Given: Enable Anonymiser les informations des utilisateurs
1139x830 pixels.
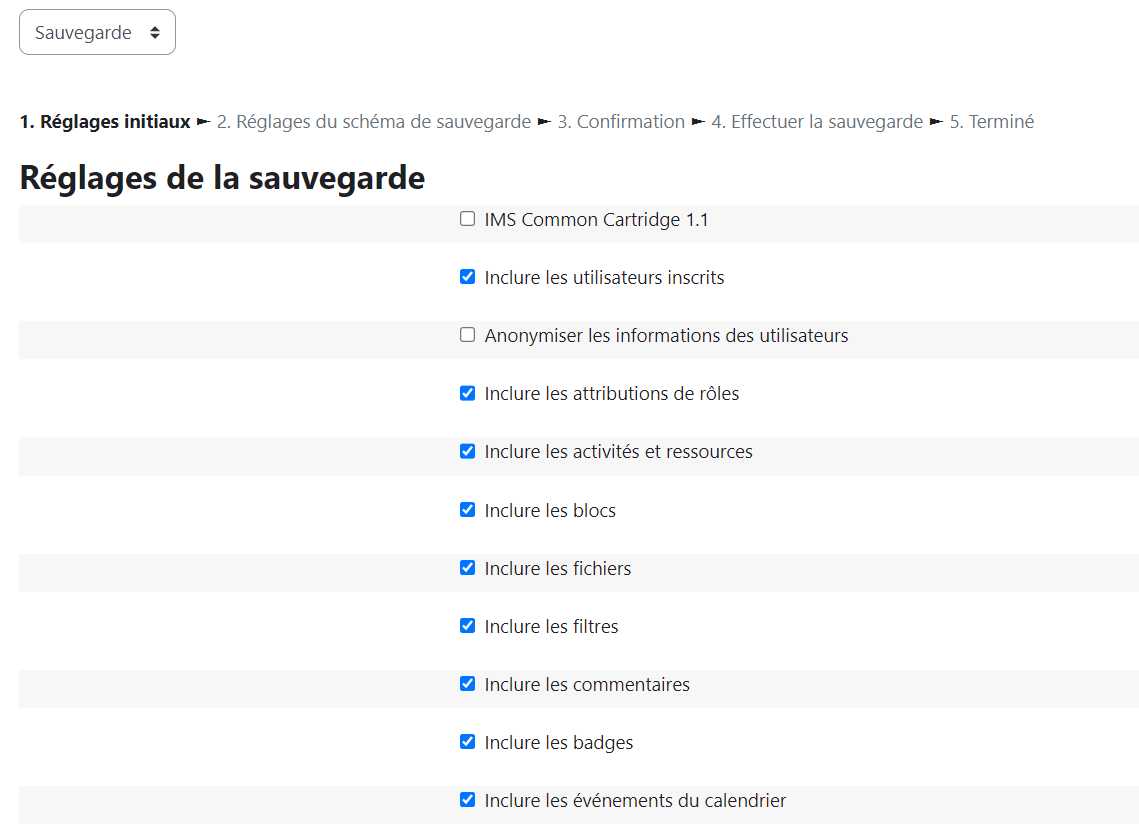Looking at the screenshot, I should (x=468, y=335).
